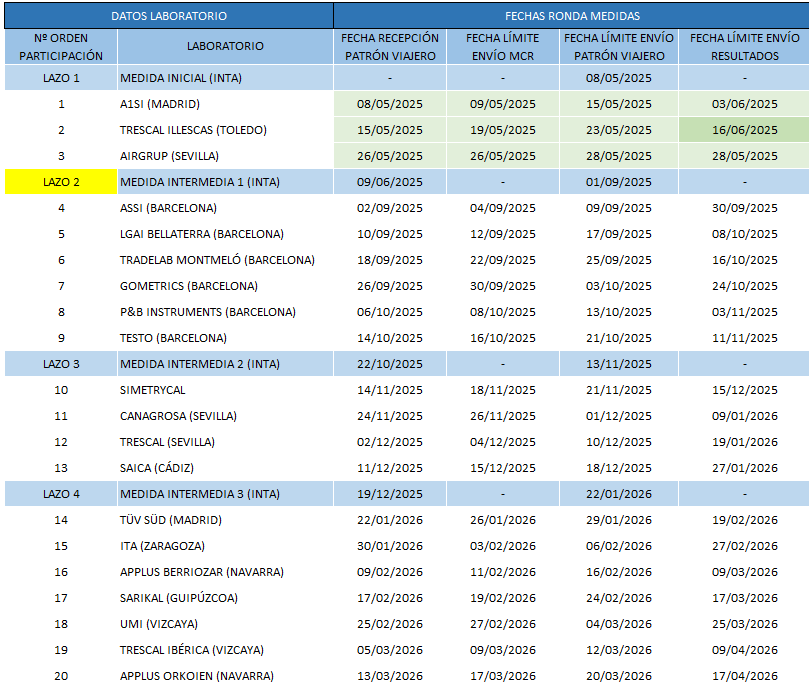This screenshot has width=809, height=689.
Task: Click the FECHAS RONDA MEDIDAS header
Action: coord(572,16)
